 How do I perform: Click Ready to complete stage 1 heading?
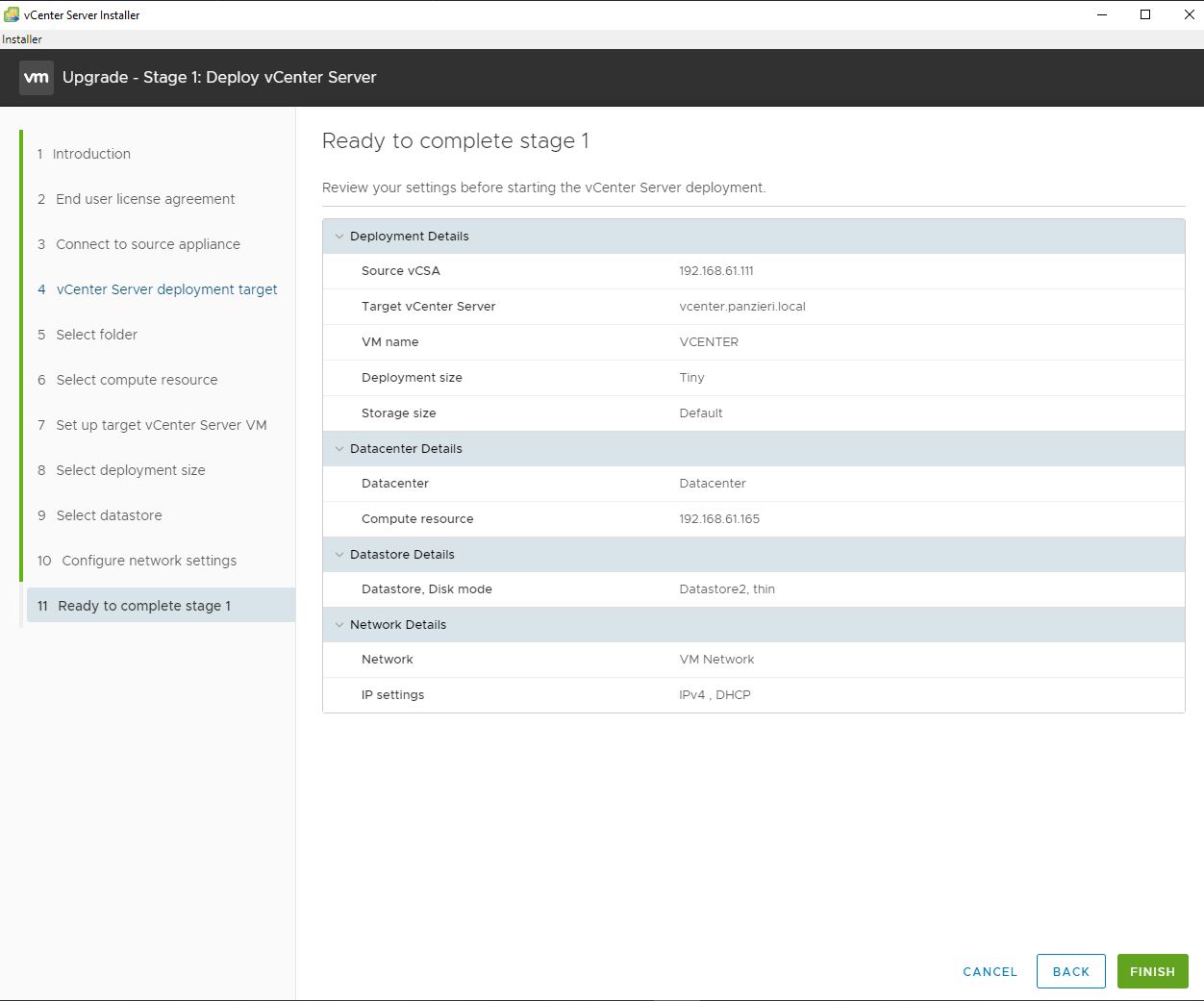456,141
